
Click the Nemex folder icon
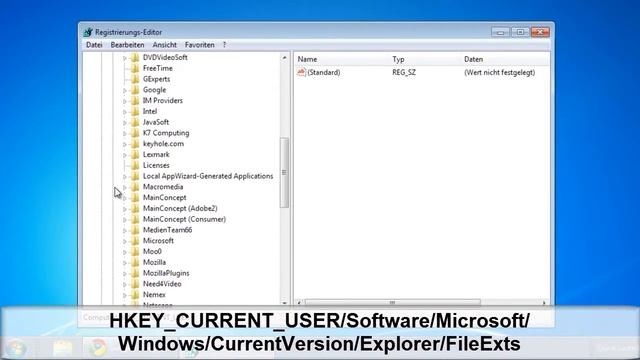click(x=135, y=295)
